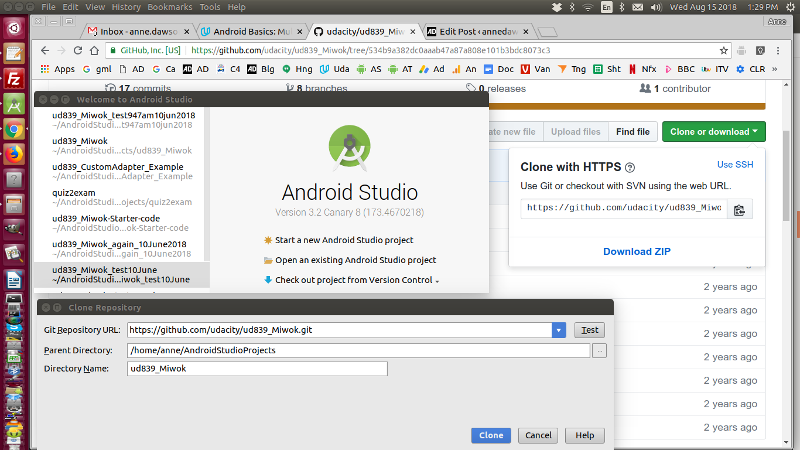This screenshot has width=800, height=450.
Task: Select recent project ud839_Miwok-Starter-code
Action: click(x=122, y=223)
